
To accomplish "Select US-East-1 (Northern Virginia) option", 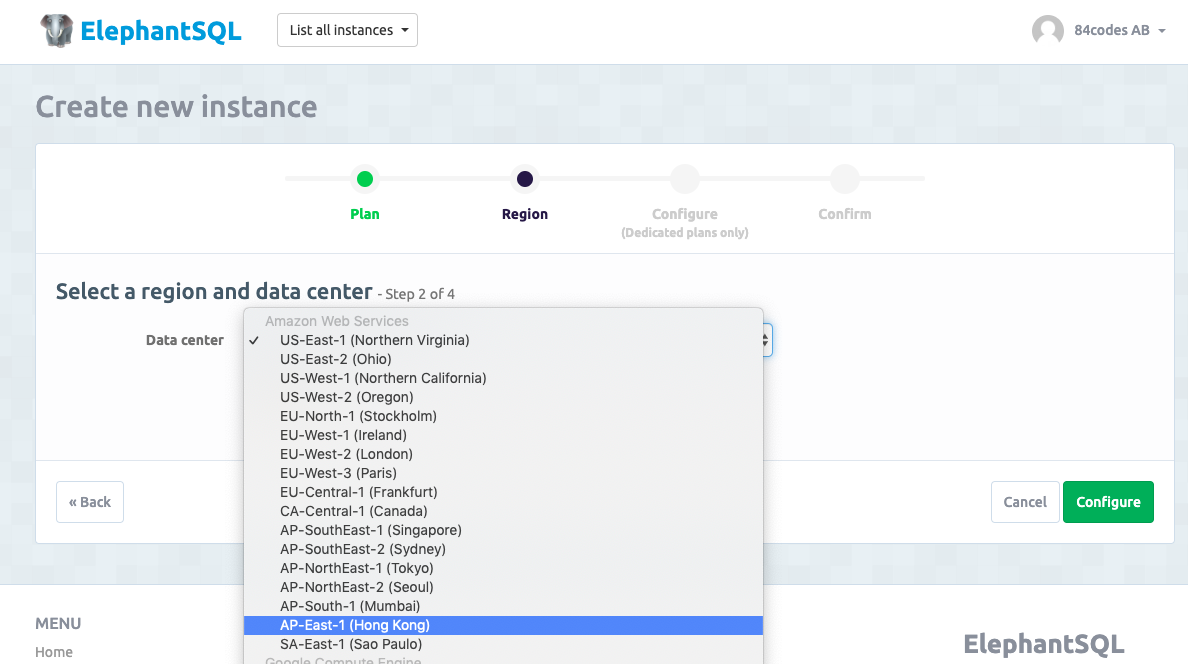I will [x=374, y=340].
